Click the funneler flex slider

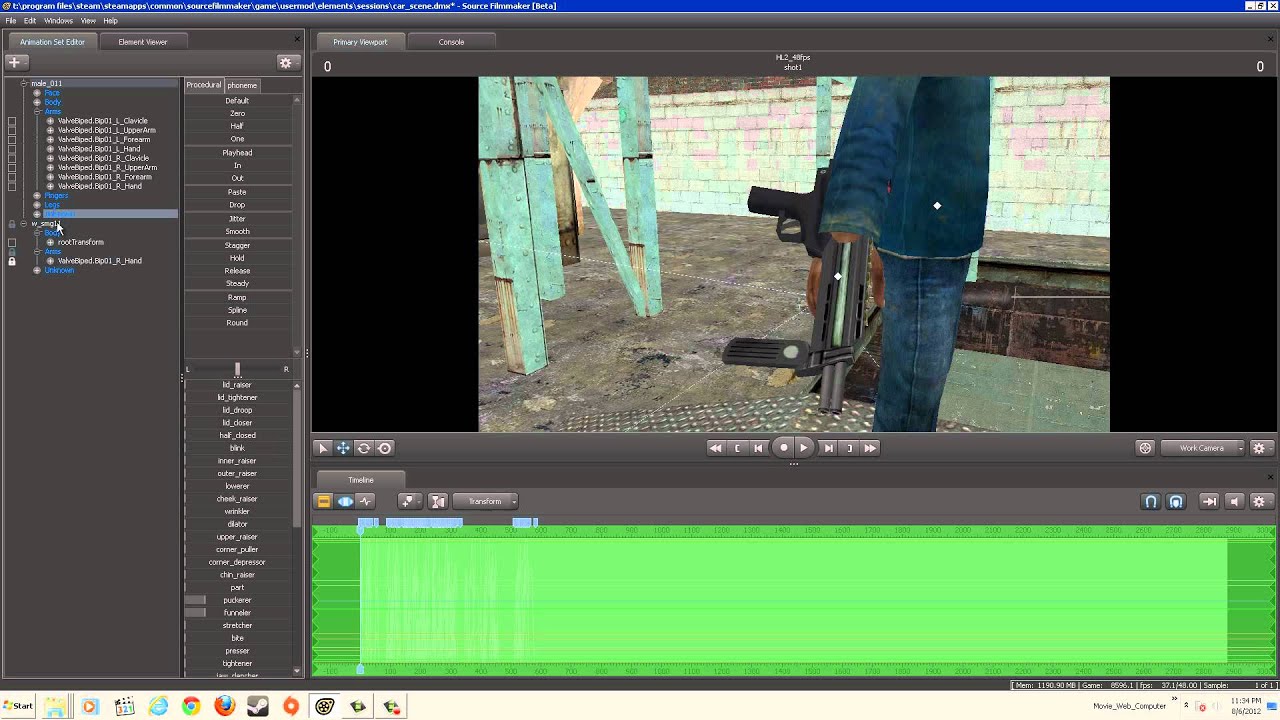pyautogui.click(x=237, y=613)
